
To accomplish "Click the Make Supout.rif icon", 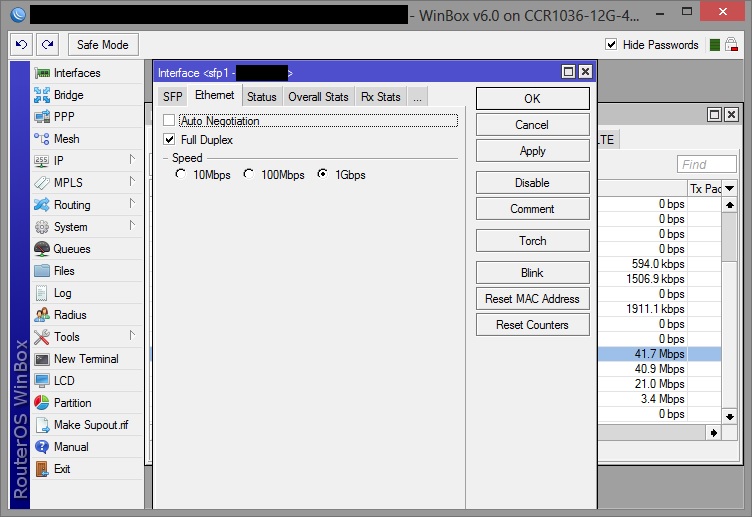I will coord(42,425).
